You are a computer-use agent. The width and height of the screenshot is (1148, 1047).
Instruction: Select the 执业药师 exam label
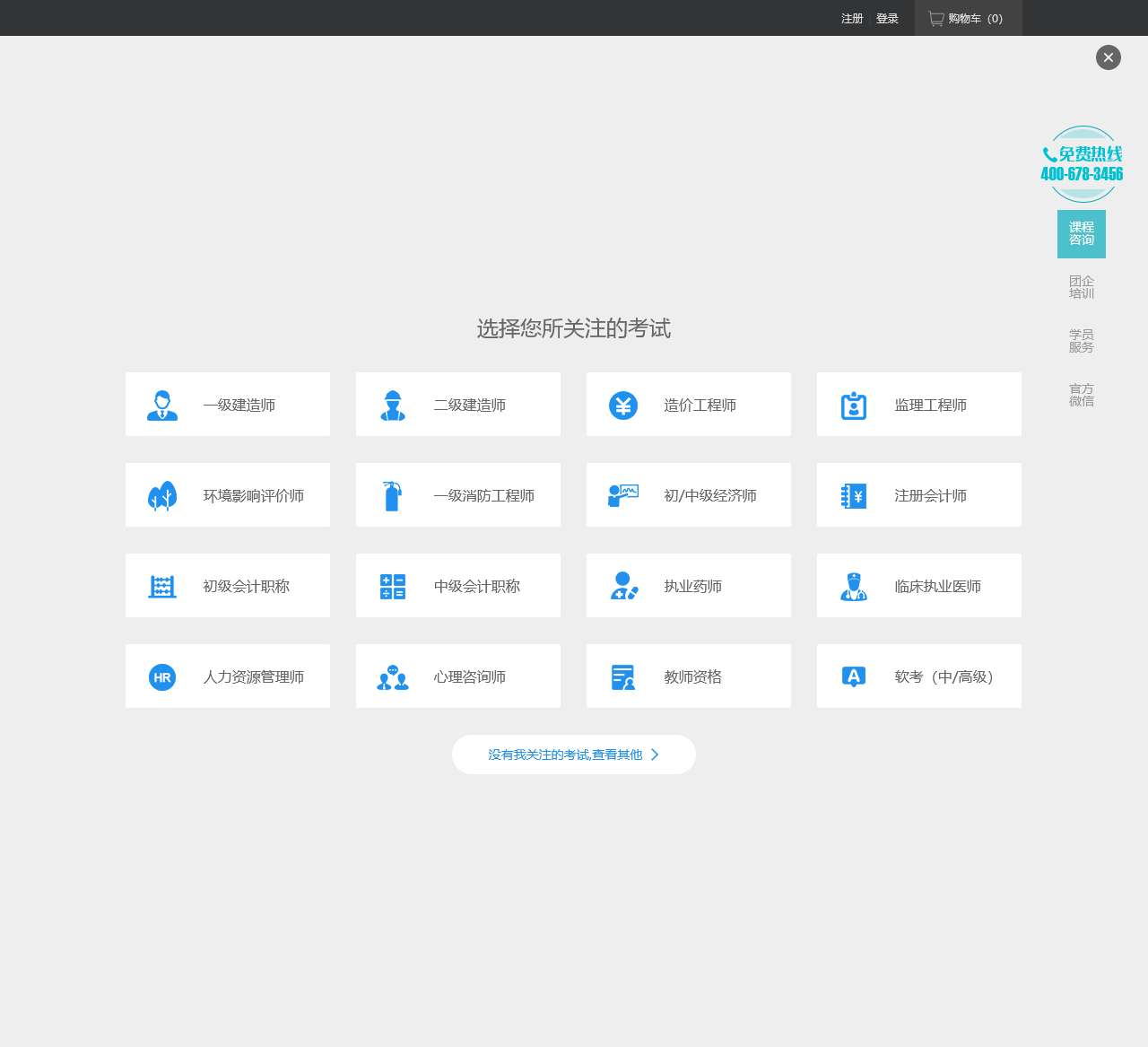coord(693,587)
